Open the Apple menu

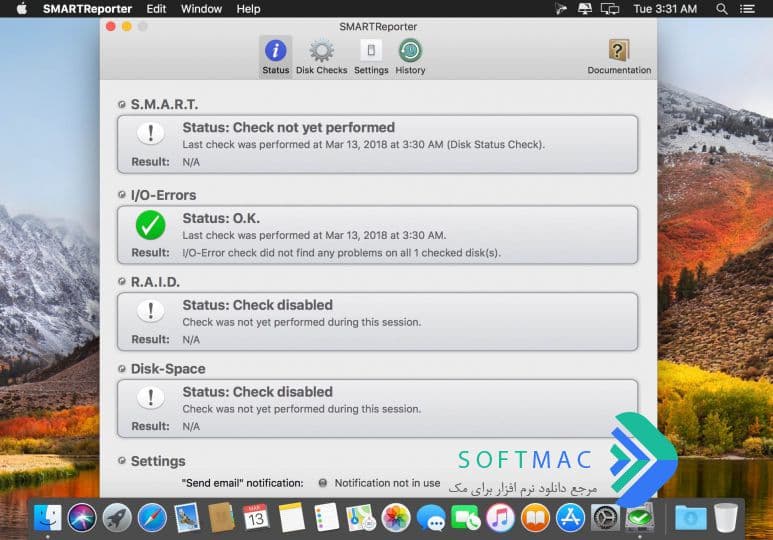point(22,9)
